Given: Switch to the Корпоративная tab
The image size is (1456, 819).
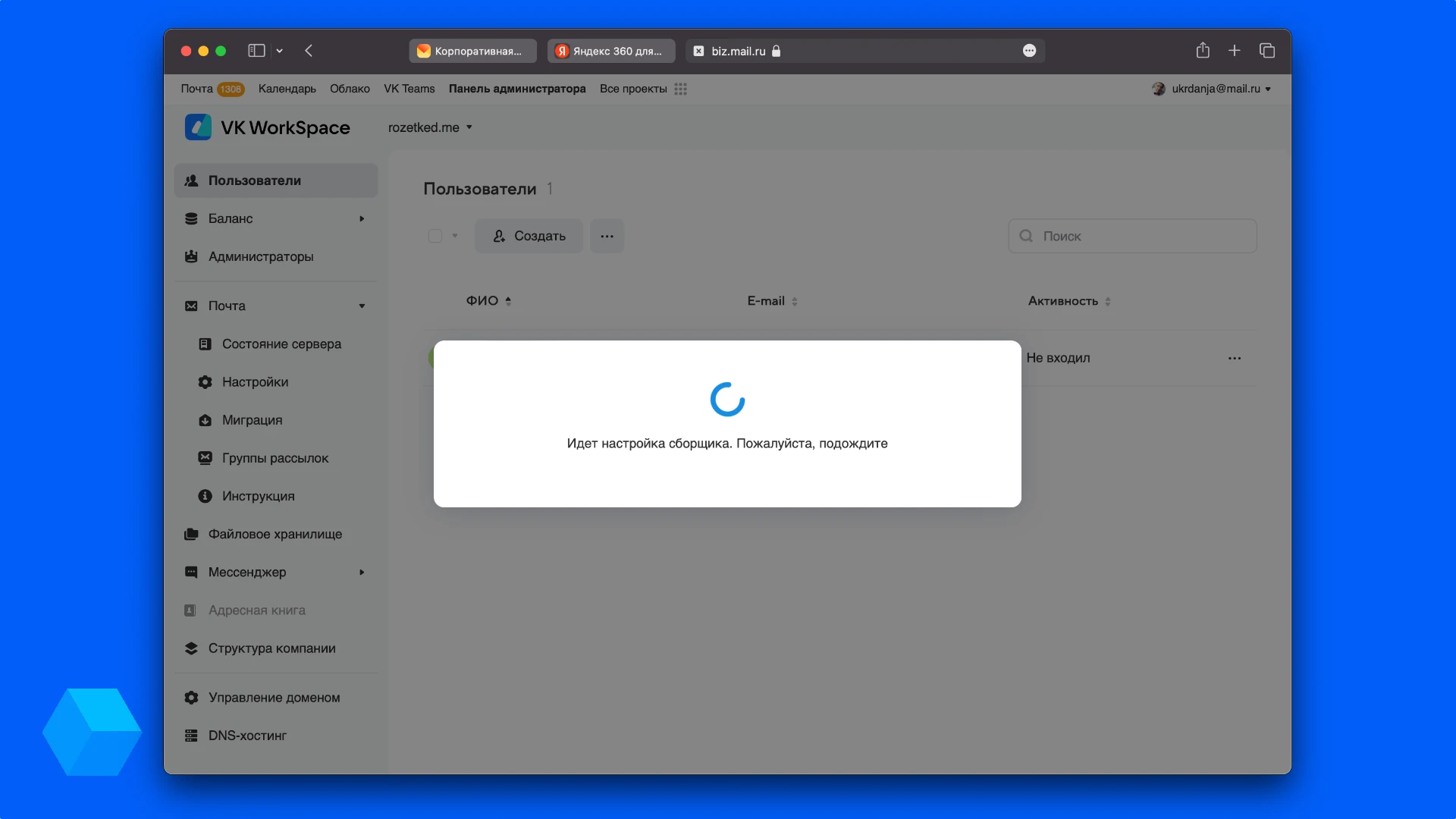Looking at the screenshot, I should pos(472,51).
